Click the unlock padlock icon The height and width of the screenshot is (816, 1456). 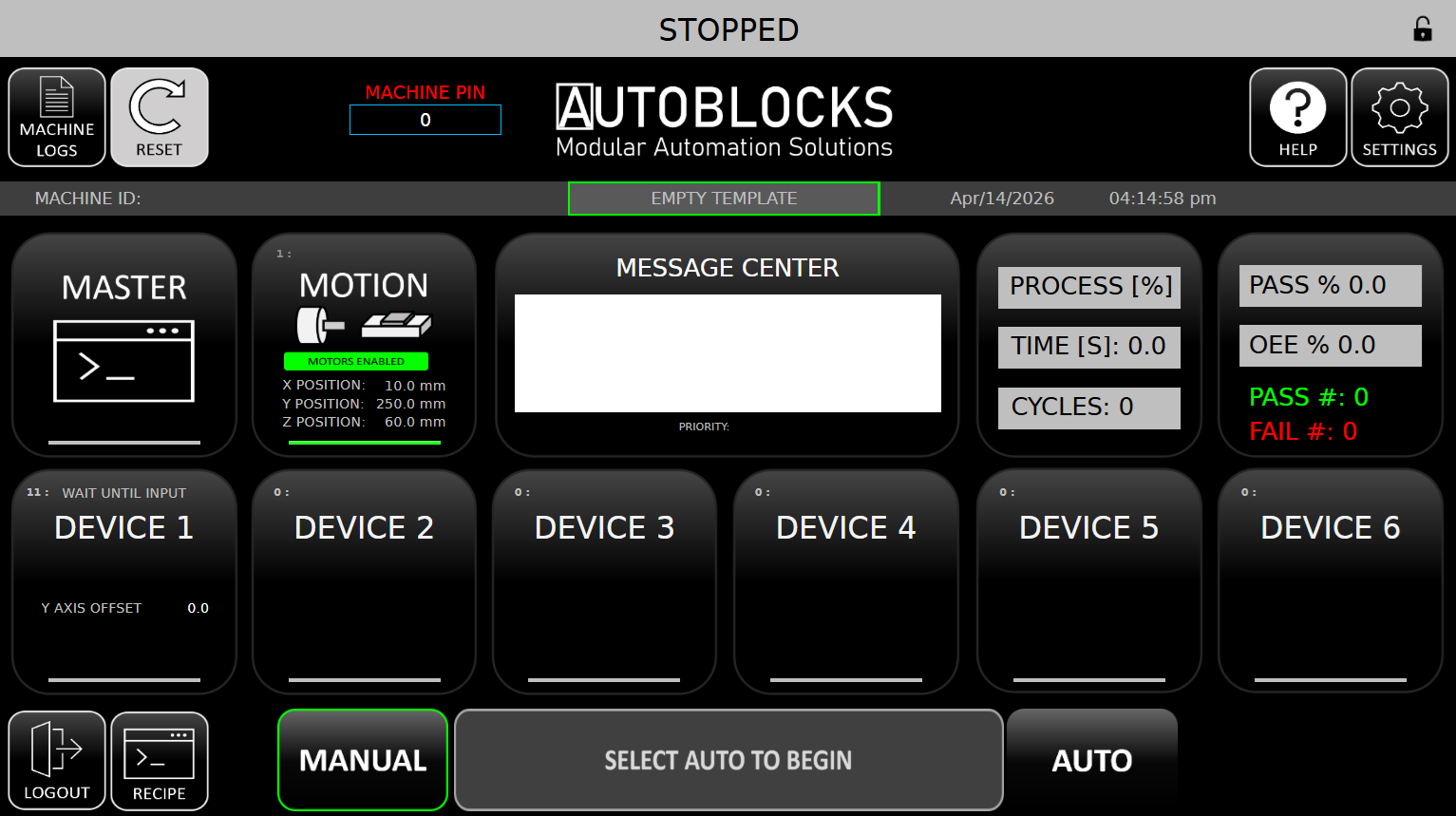point(1422,29)
